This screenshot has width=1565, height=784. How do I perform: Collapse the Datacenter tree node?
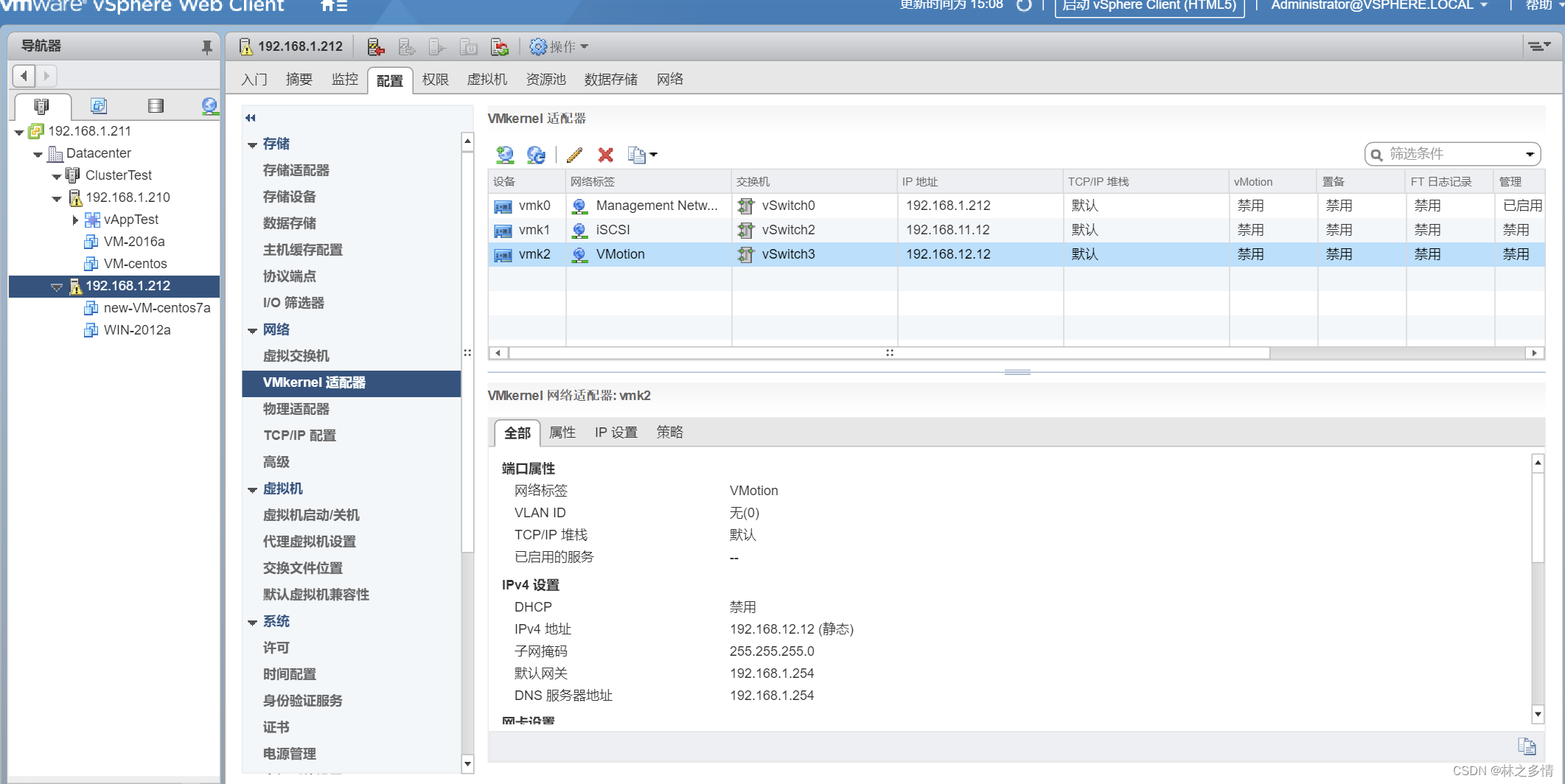[x=38, y=155]
